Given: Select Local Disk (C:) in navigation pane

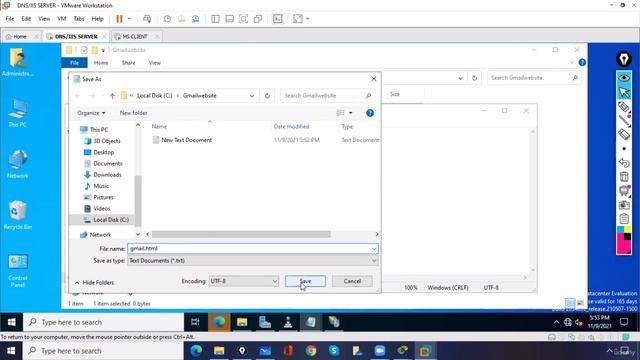Looking at the screenshot, I should click(106, 220).
